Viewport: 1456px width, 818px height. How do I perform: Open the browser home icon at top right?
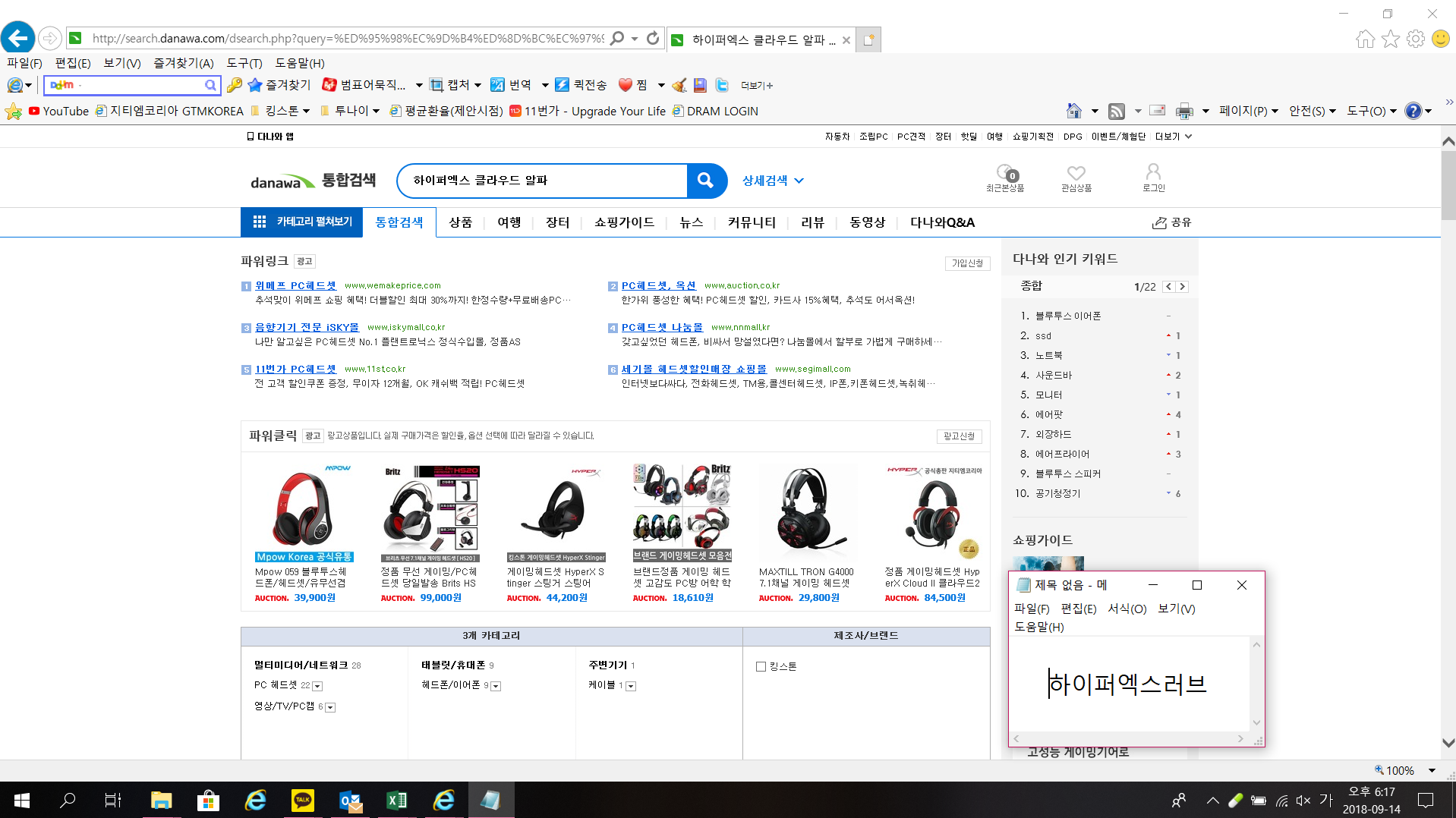coord(1365,39)
